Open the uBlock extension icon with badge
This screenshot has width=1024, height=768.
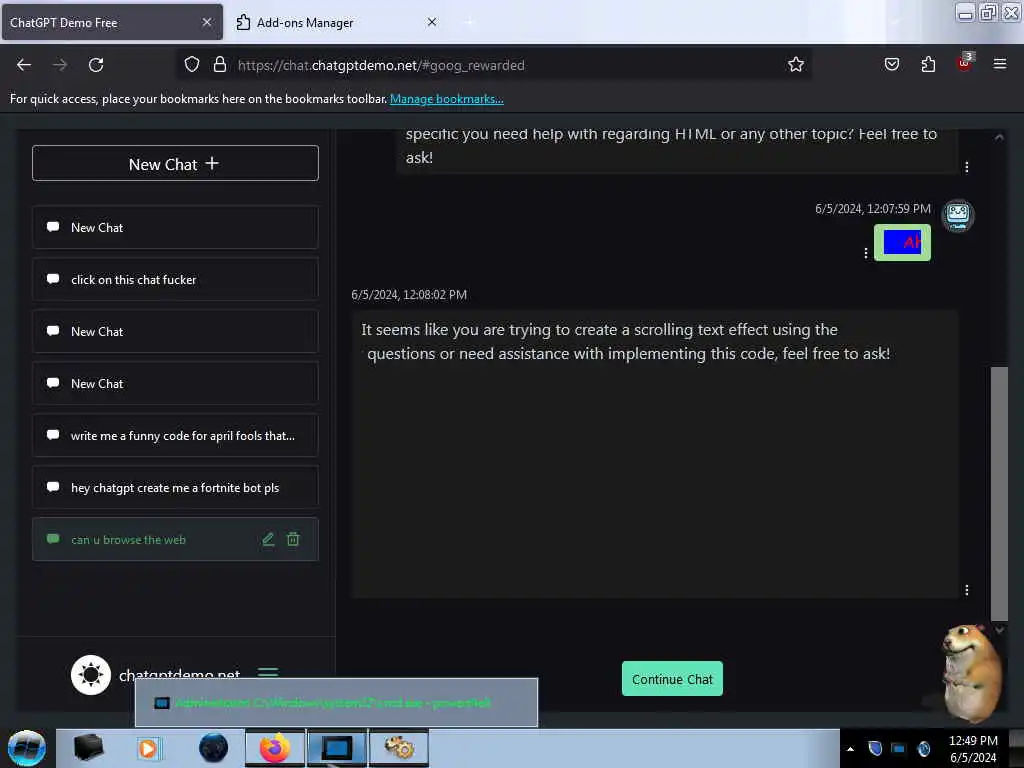click(x=965, y=63)
